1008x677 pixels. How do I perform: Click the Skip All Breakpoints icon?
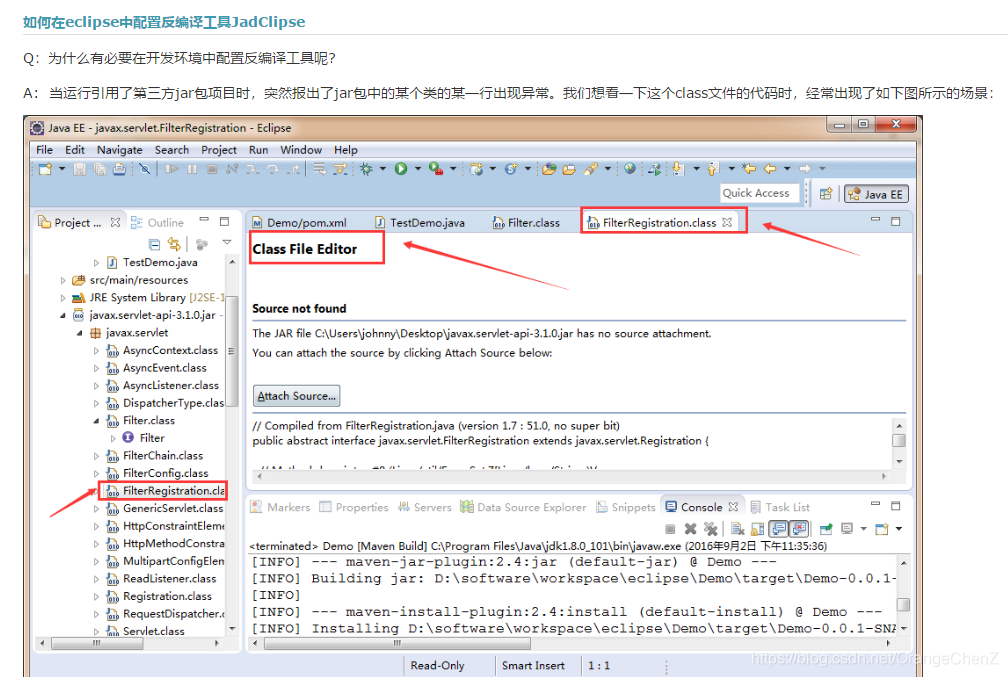pyautogui.click(x=145, y=169)
